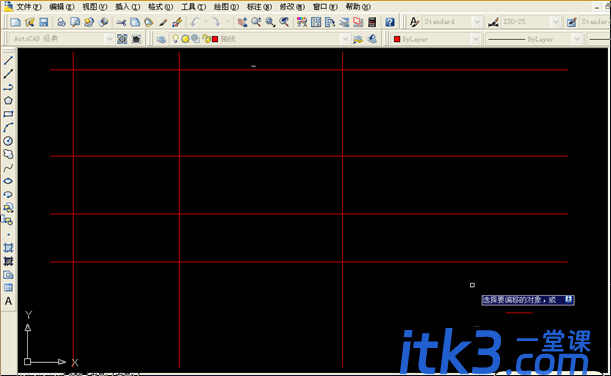The image size is (611, 376).
Task: Expand the layer list dropdown
Action: point(345,39)
